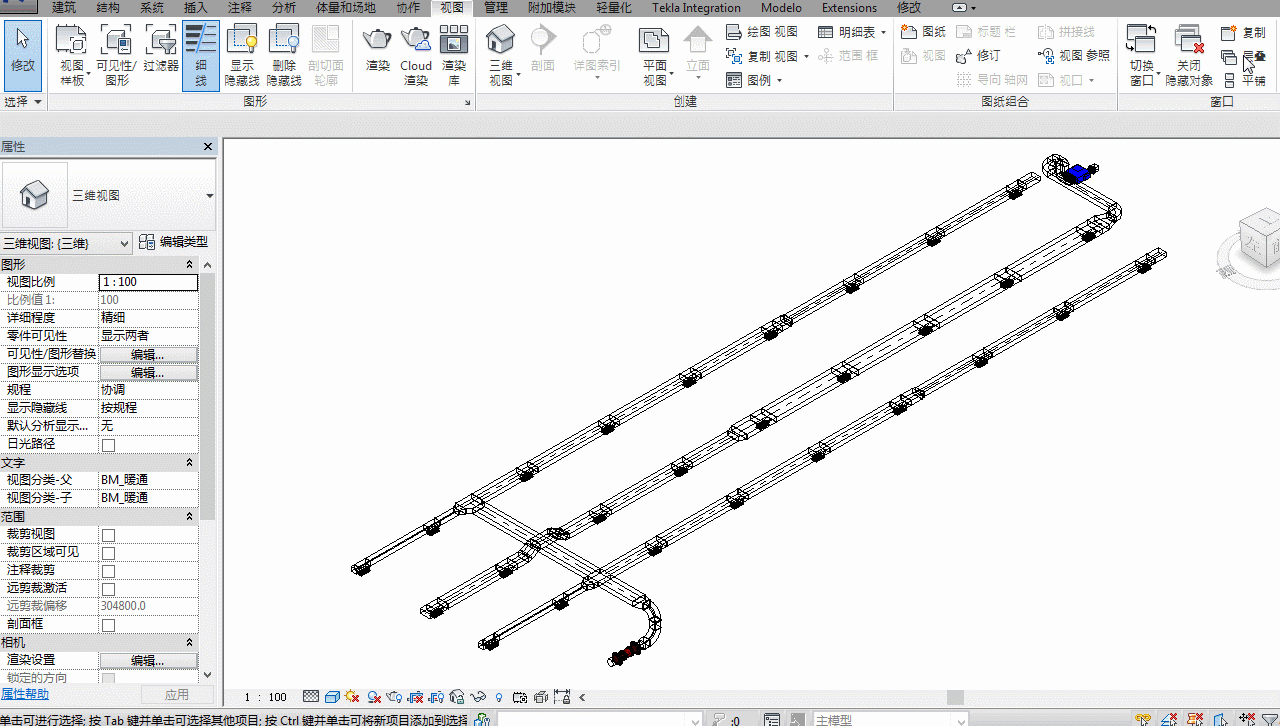Enable the 裁剪视图 checkbox
This screenshot has width=1280, height=726.
point(108,535)
